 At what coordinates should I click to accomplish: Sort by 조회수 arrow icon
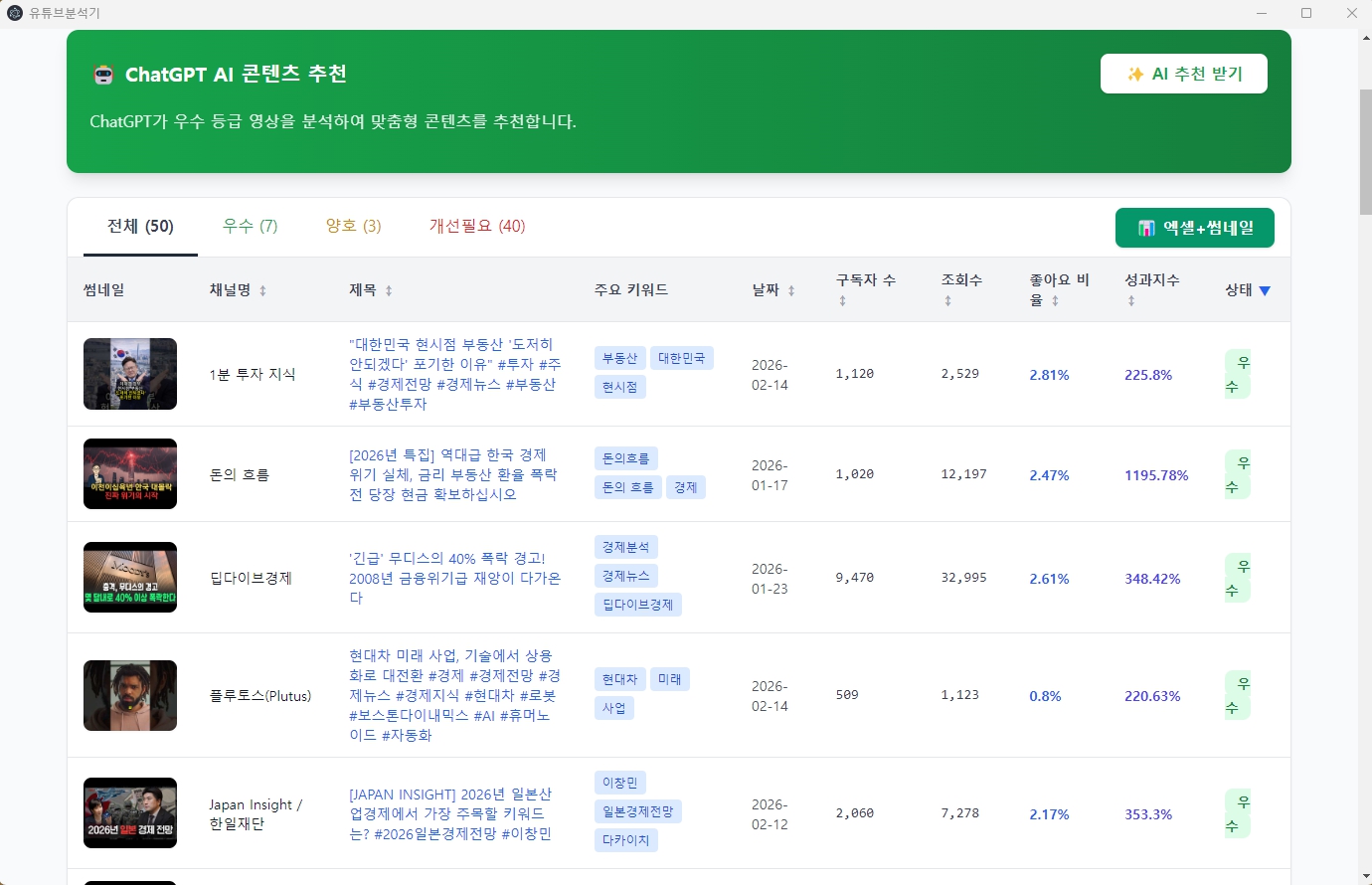pyautogui.click(x=947, y=301)
